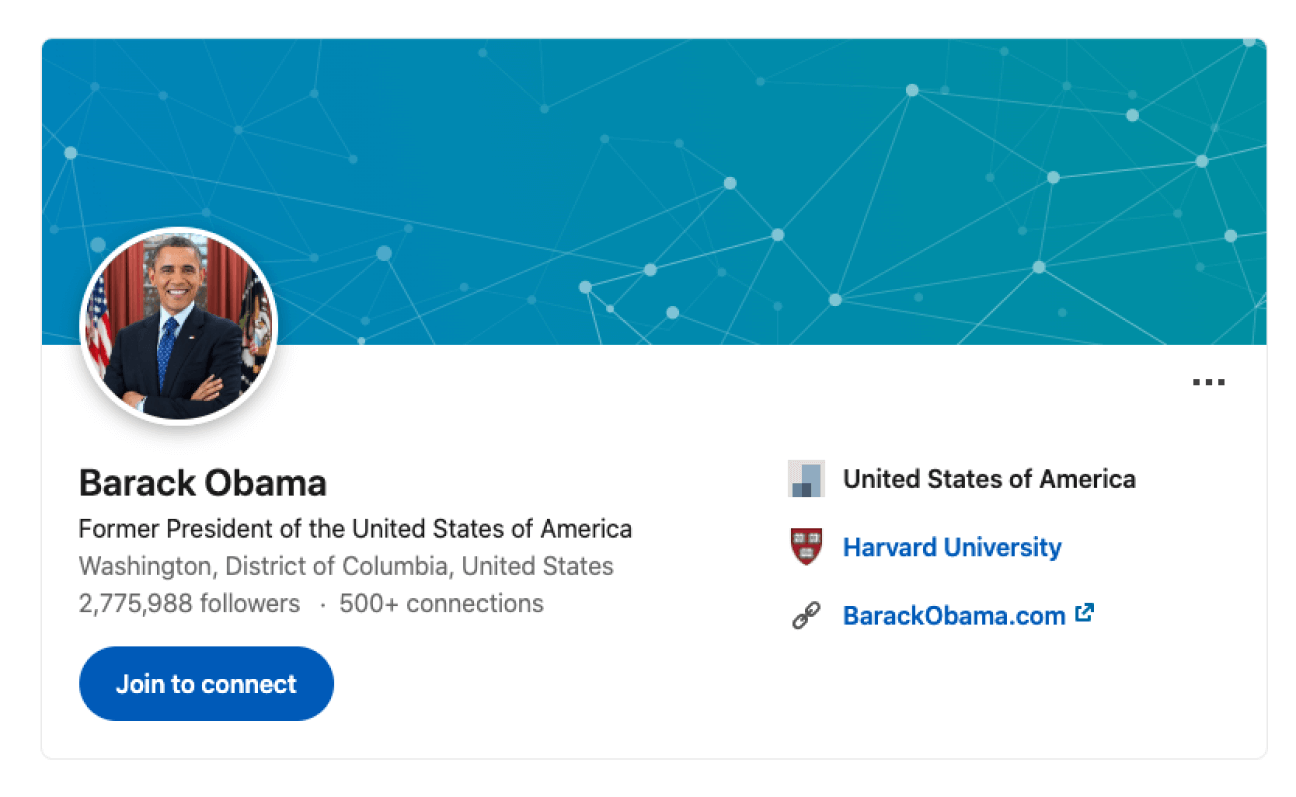The width and height of the screenshot is (1296, 797).
Task: Click the Barack Obama name heading
Action: 203,483
